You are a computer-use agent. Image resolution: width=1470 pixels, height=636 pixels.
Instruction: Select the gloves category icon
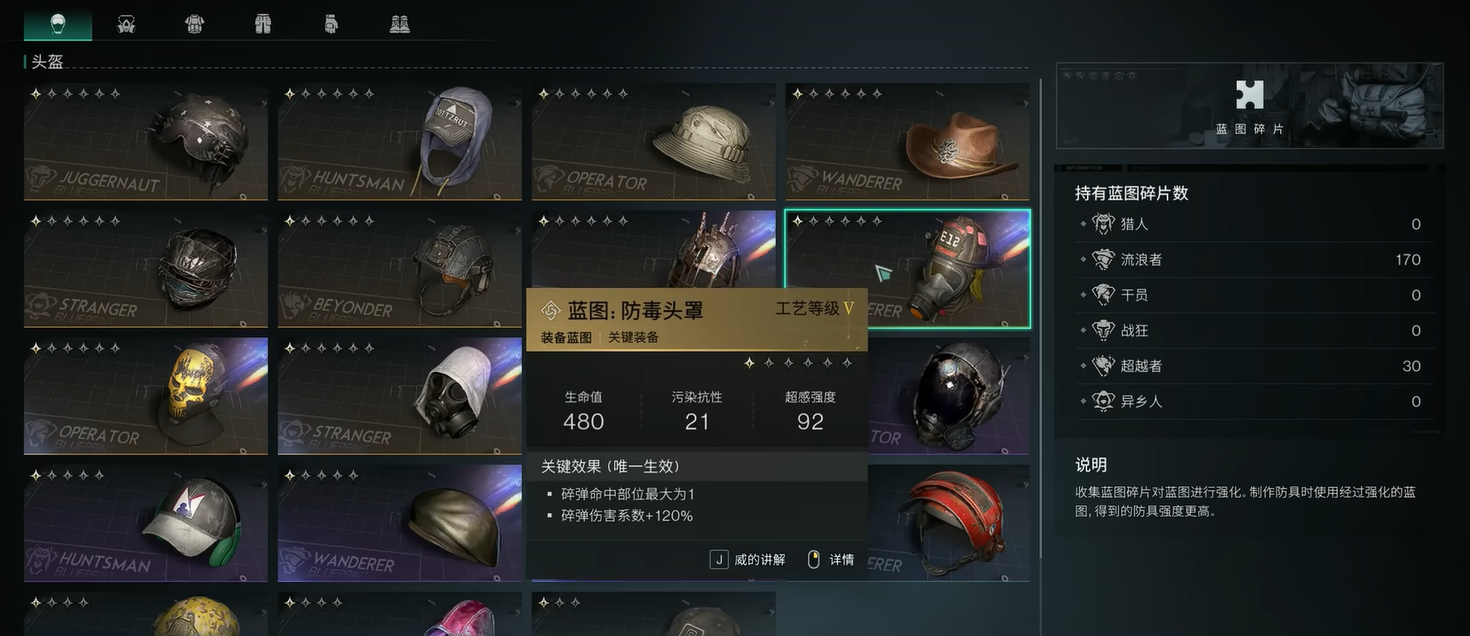click(x=332, y=24)
